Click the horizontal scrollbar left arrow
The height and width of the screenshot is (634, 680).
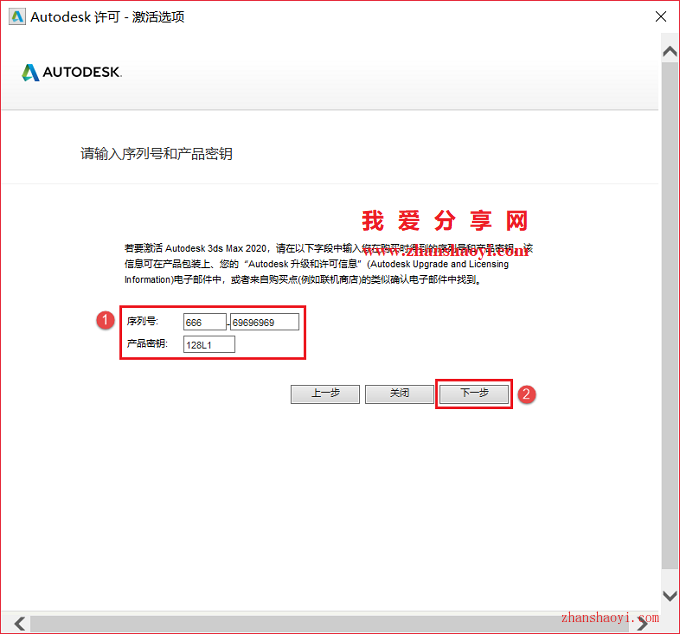(19, 624)
